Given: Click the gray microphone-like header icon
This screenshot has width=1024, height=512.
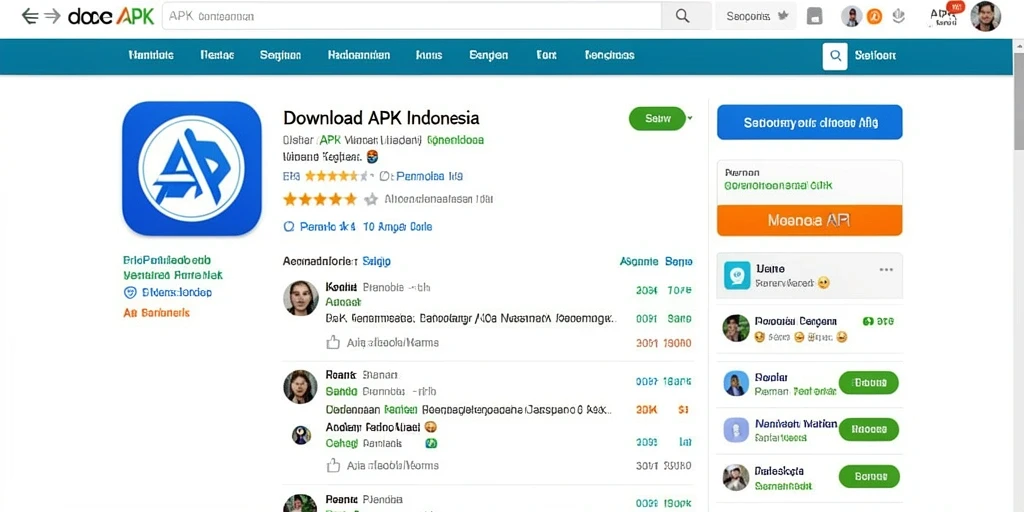Looking at the screenshot, I should (x=899, y=16).
